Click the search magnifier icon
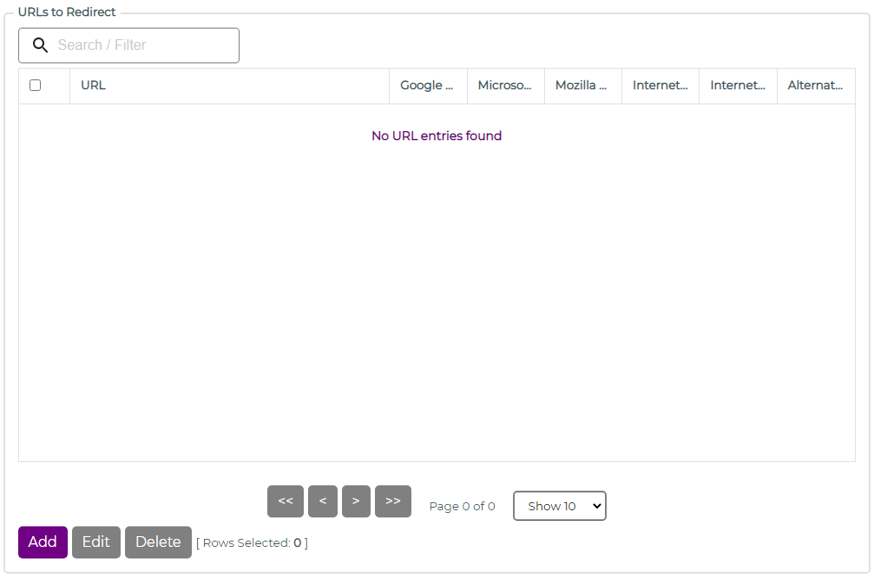 coord(41,45)
